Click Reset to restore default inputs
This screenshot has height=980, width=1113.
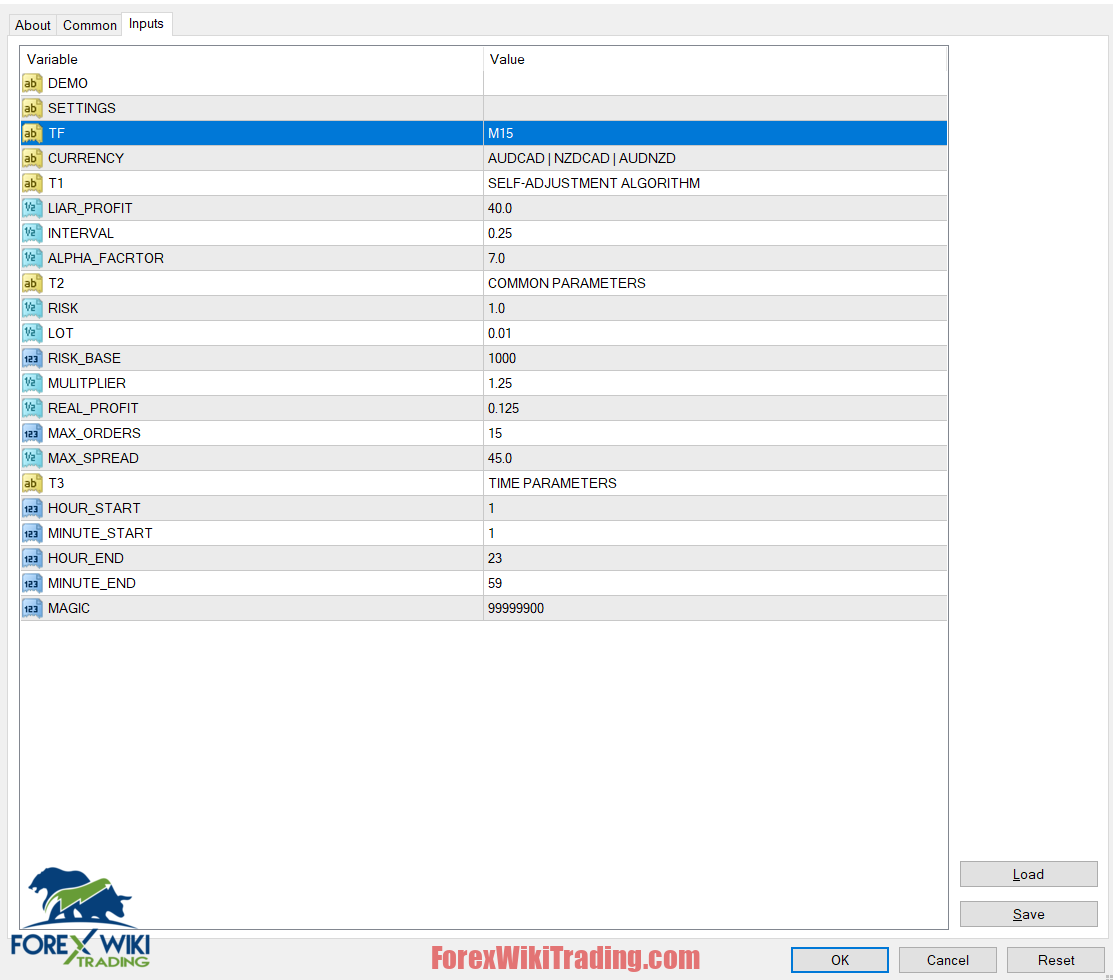pos(1055,959)
